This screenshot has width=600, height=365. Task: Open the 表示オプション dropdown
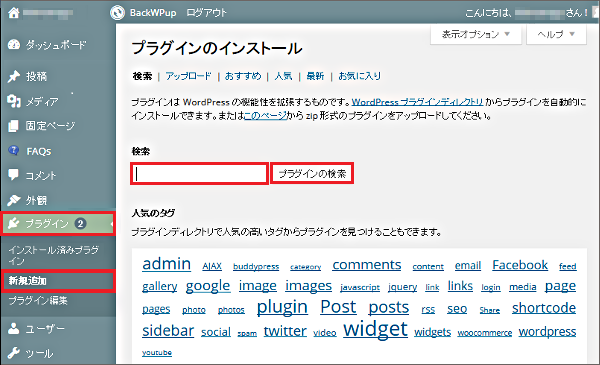(x=476, y=34)
